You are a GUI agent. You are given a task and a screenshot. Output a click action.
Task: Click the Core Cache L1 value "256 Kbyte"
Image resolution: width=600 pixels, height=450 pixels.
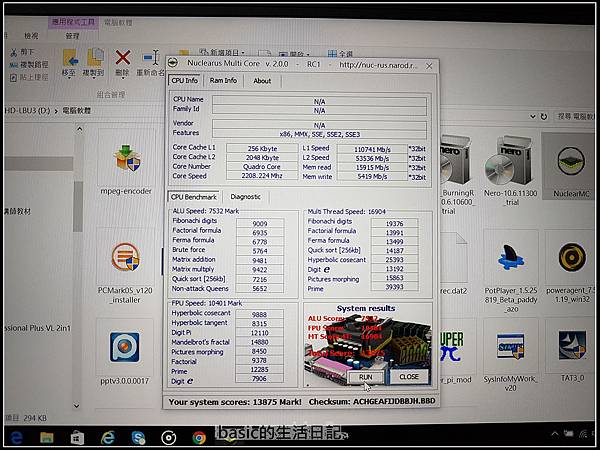click(262, 148)
